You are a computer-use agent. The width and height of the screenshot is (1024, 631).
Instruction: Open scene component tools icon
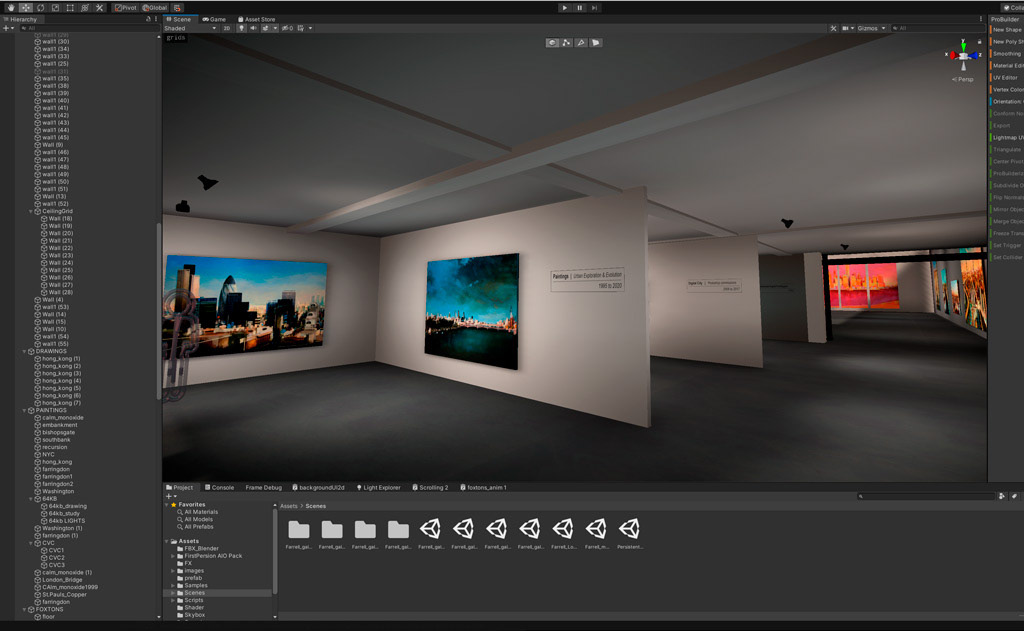coord(833,28)
